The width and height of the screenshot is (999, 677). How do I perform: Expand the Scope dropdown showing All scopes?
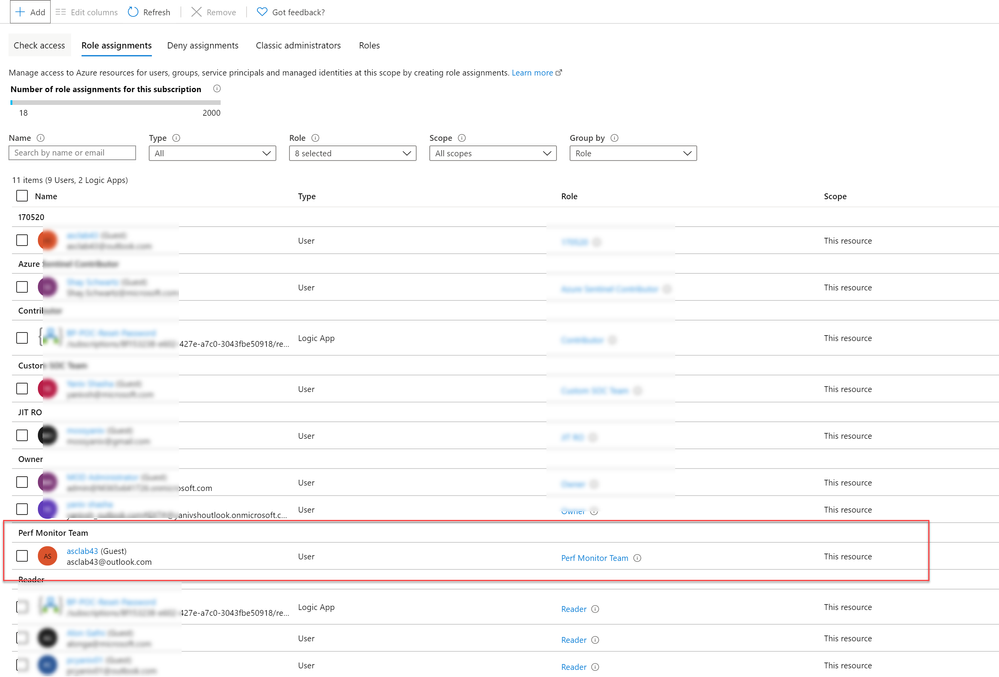click(x=492, y=153)
